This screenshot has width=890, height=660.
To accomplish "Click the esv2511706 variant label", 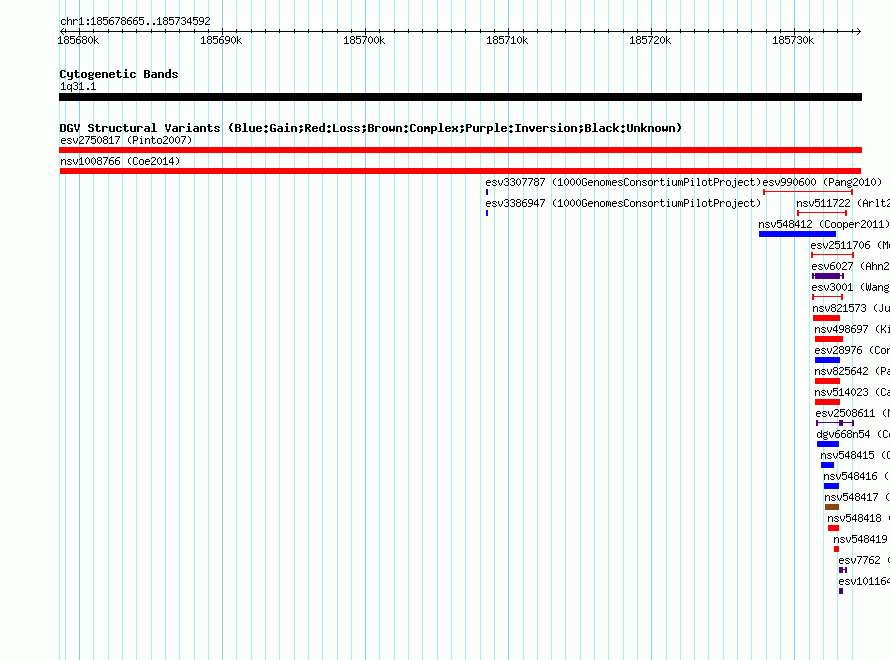I will point(850,245).
